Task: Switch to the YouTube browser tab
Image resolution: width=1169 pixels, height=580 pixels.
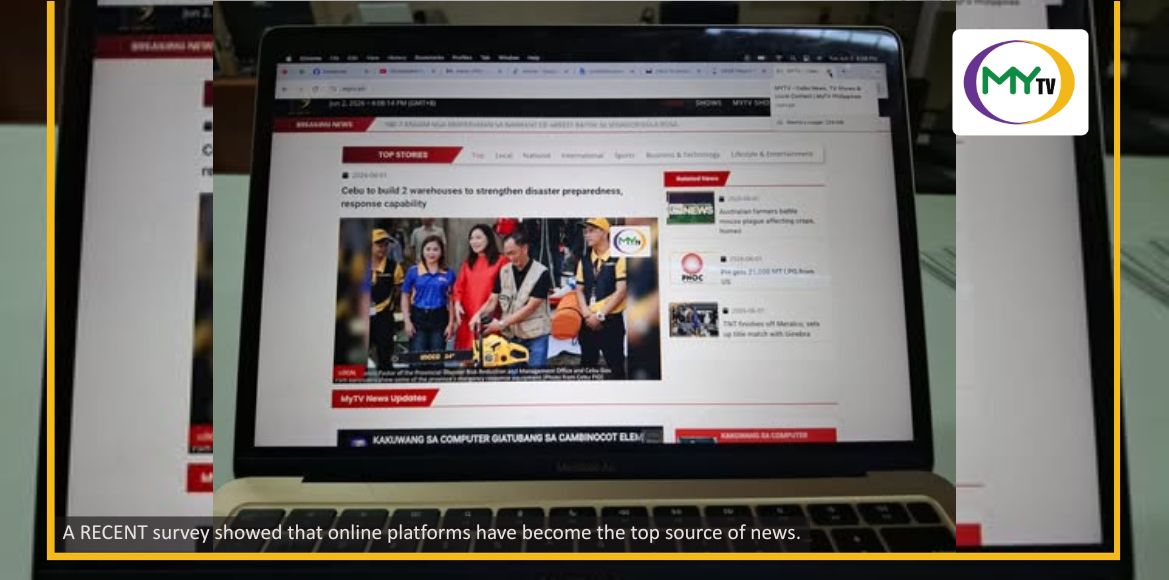Action: tap(407, 71)
